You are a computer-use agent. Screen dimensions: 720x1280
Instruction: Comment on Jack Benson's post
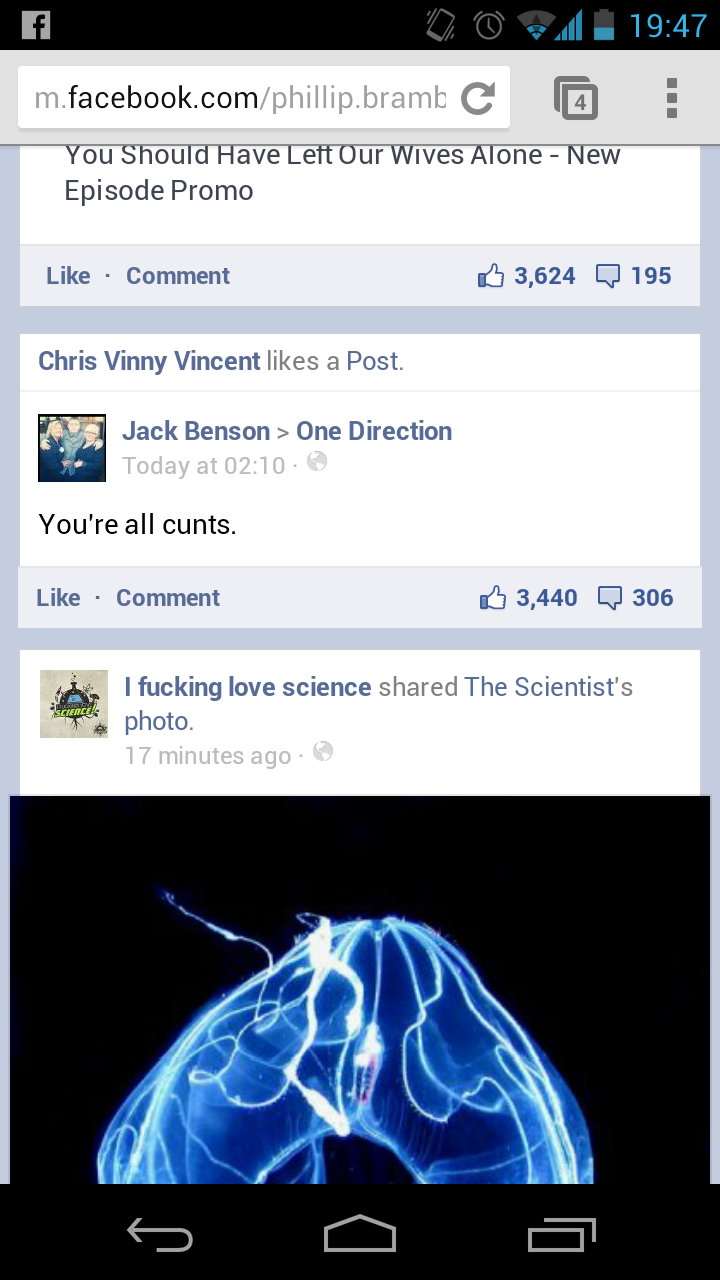pyautogui.click(x=168, y=598)
